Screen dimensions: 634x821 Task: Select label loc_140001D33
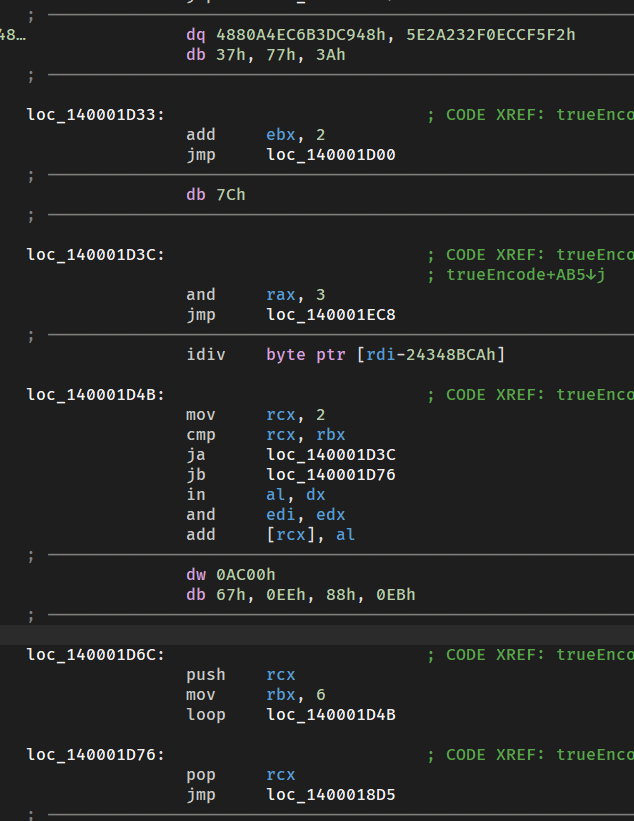pyautogui.click(x=96, y=115)
